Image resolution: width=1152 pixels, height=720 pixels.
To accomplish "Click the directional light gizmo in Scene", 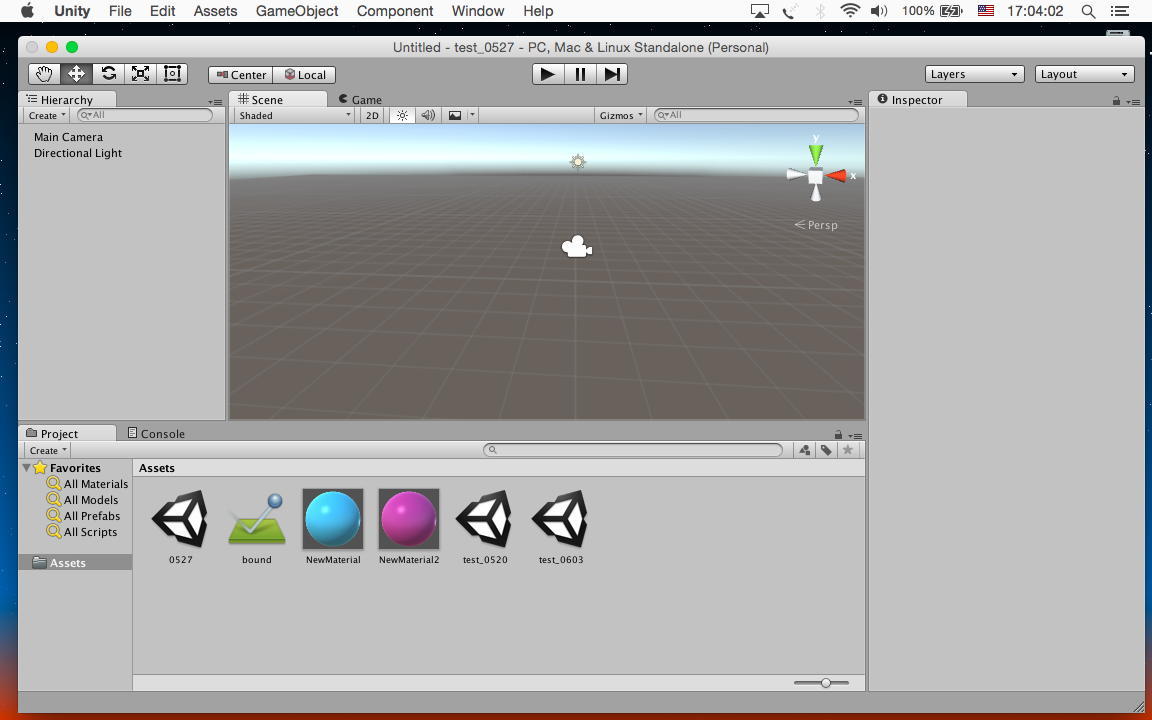I will coord(577,162).
